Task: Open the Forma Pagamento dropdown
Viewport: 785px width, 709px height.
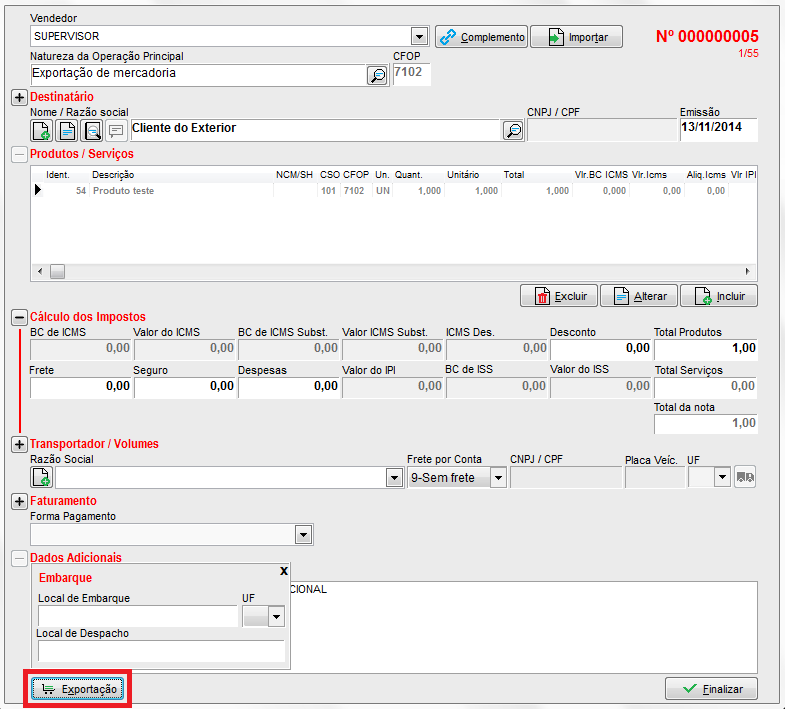Action: click(x=304, y=534)
